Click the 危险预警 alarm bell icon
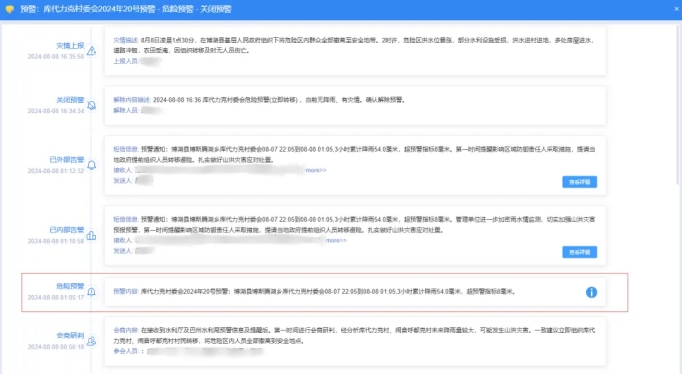 (91, 292)
